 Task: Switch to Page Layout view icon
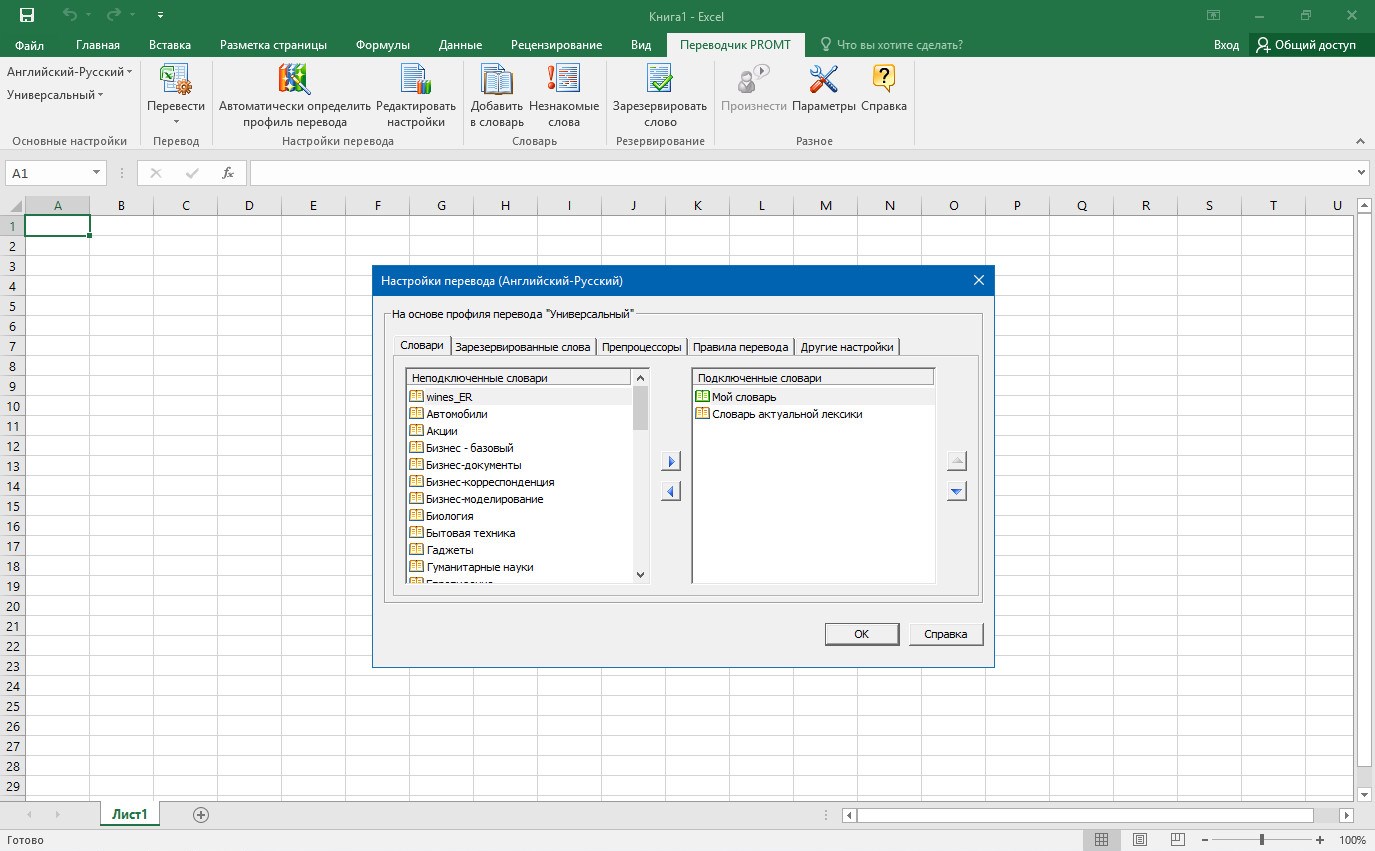[x=1140, y=840]
